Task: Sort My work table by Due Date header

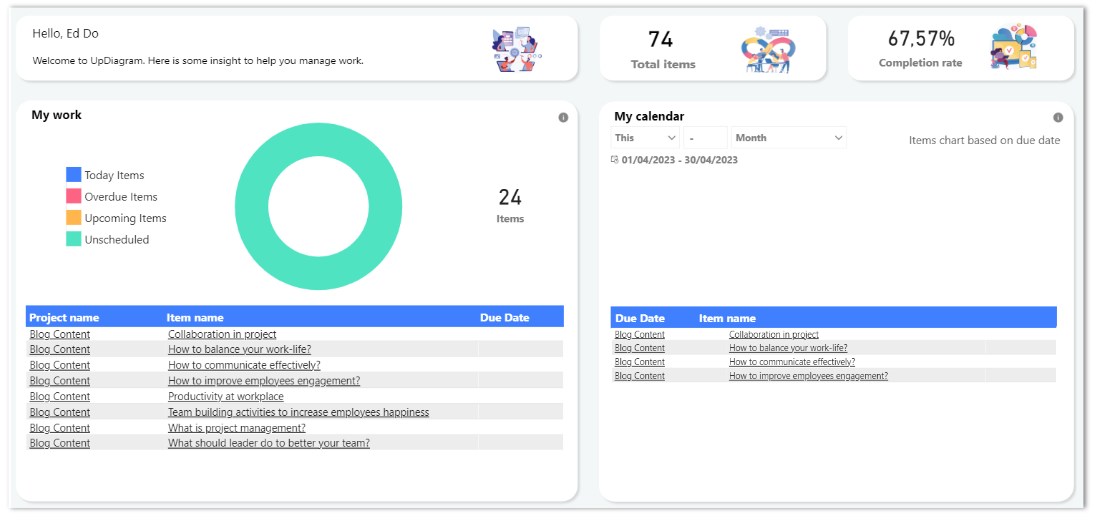Action: (504, 318)
